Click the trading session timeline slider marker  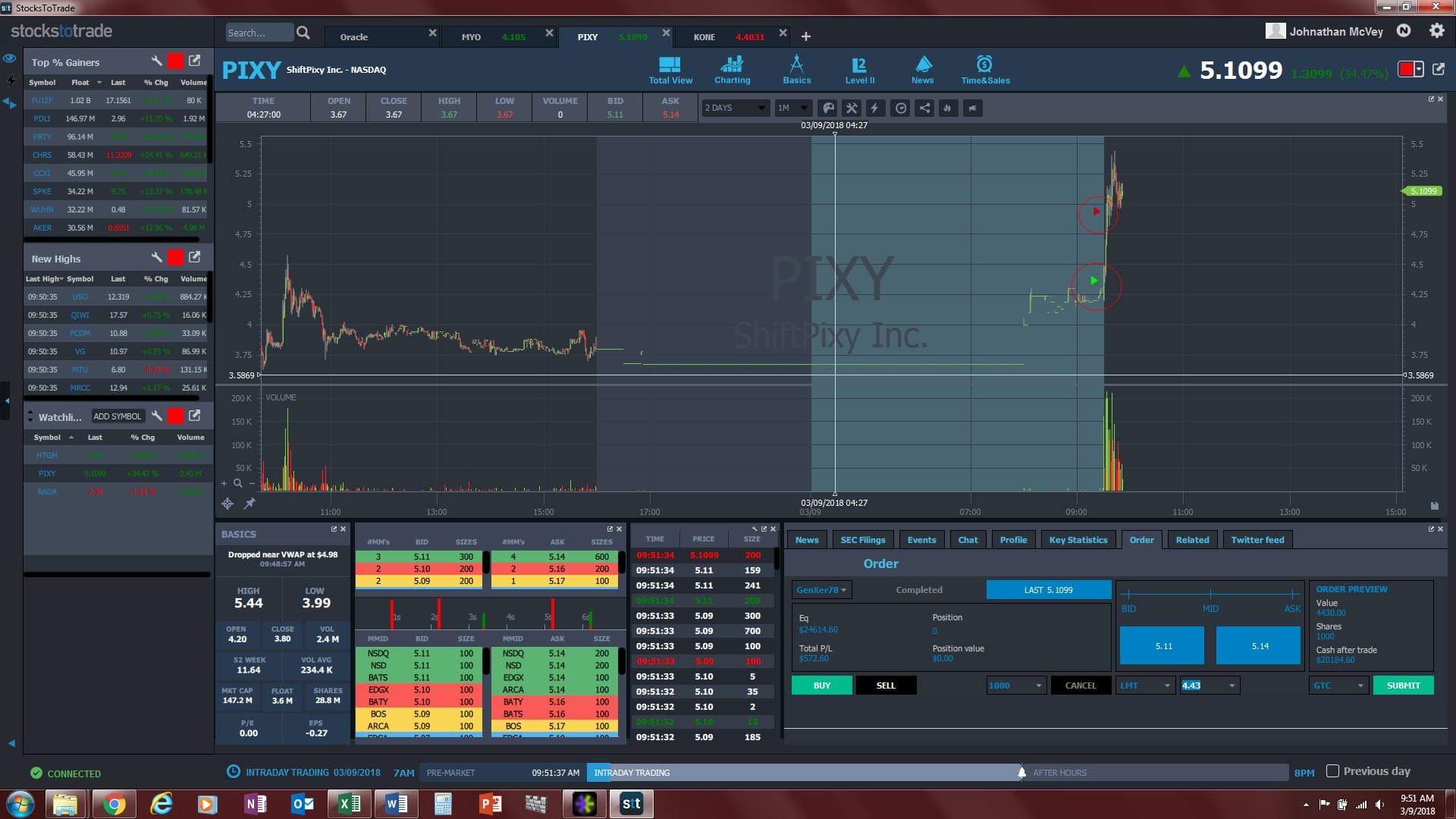(x=1021, y=772)
